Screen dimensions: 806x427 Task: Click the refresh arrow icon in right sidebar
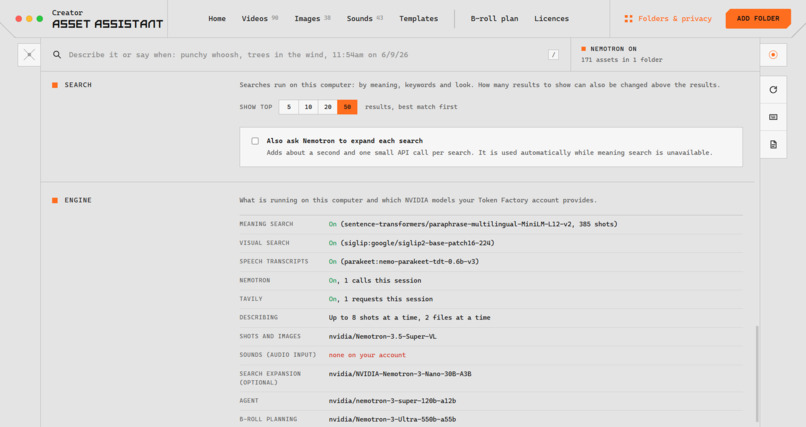point(773,90)
